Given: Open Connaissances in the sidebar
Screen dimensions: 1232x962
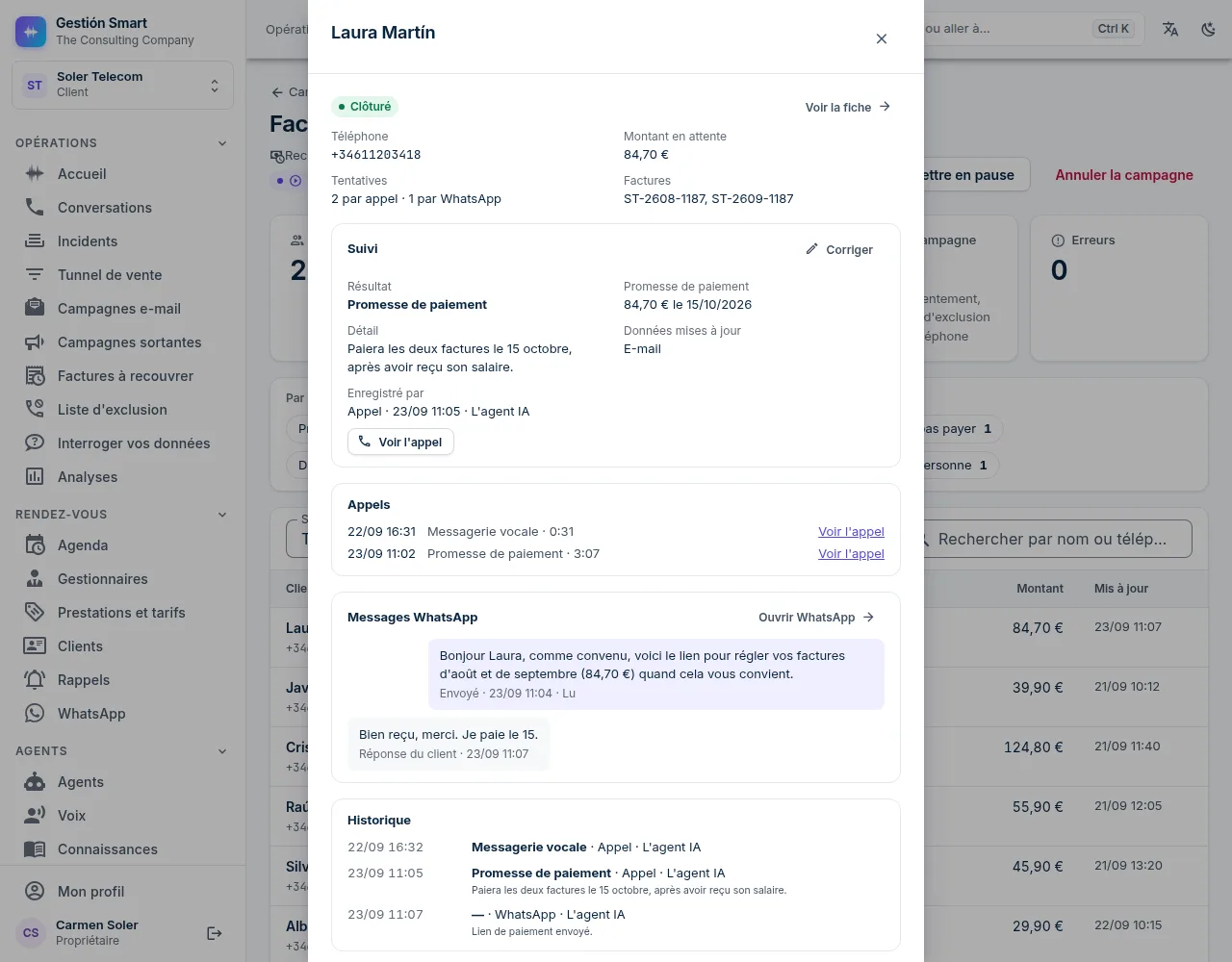Looking at the screenshot, I should coord(123,849).
